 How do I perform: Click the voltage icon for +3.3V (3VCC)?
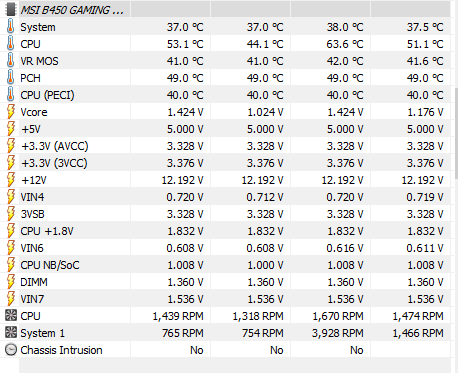click(11, 163)
